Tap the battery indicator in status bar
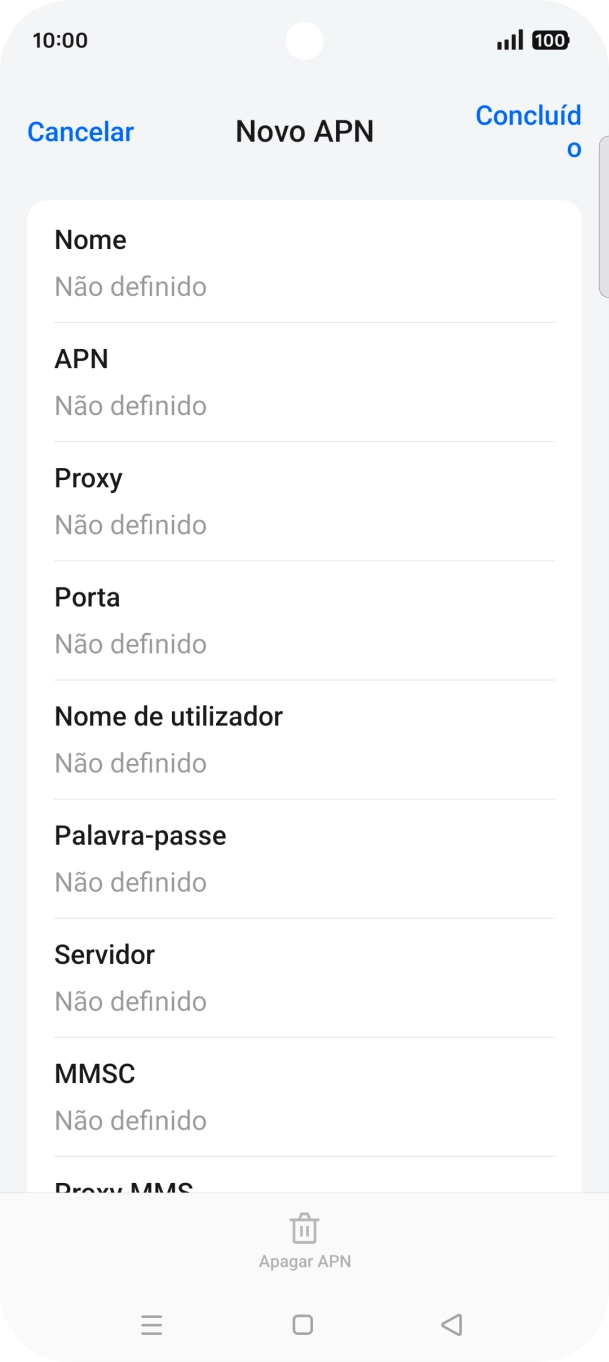This screenshot has width=609, height=1362. tap(550, 41)
